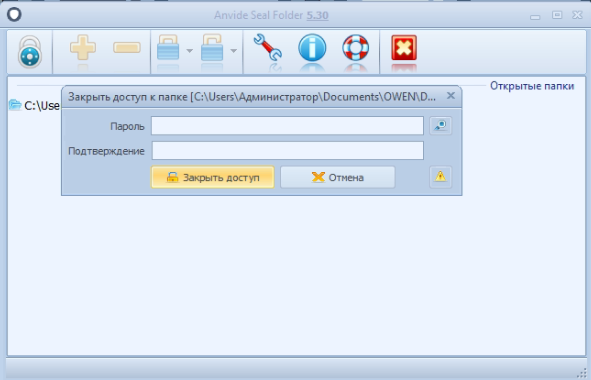Select the C:\Use folder entry in list

click(x=34, y=106)
